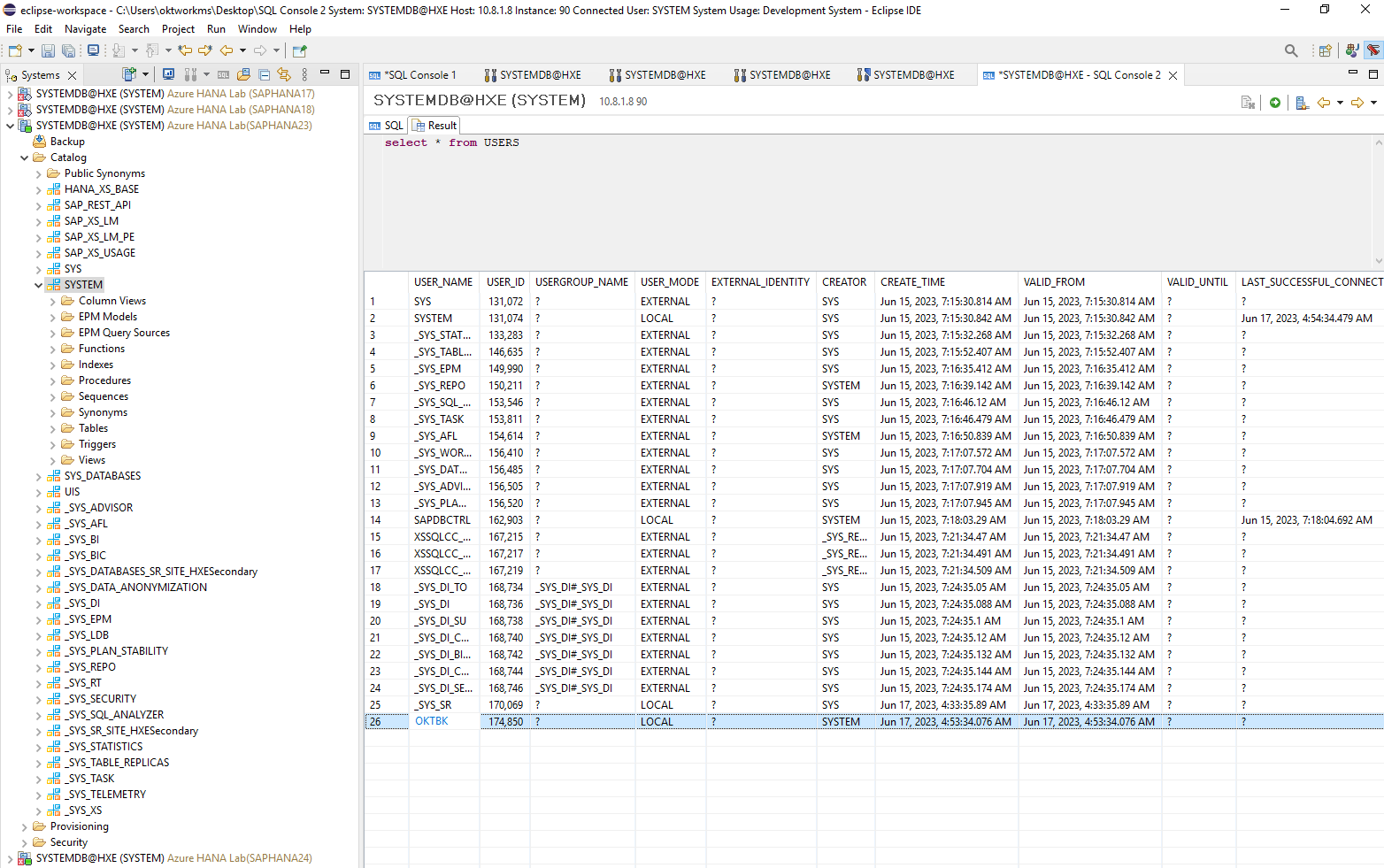Open dropdown next to New wizard

(x=31, y=51)
